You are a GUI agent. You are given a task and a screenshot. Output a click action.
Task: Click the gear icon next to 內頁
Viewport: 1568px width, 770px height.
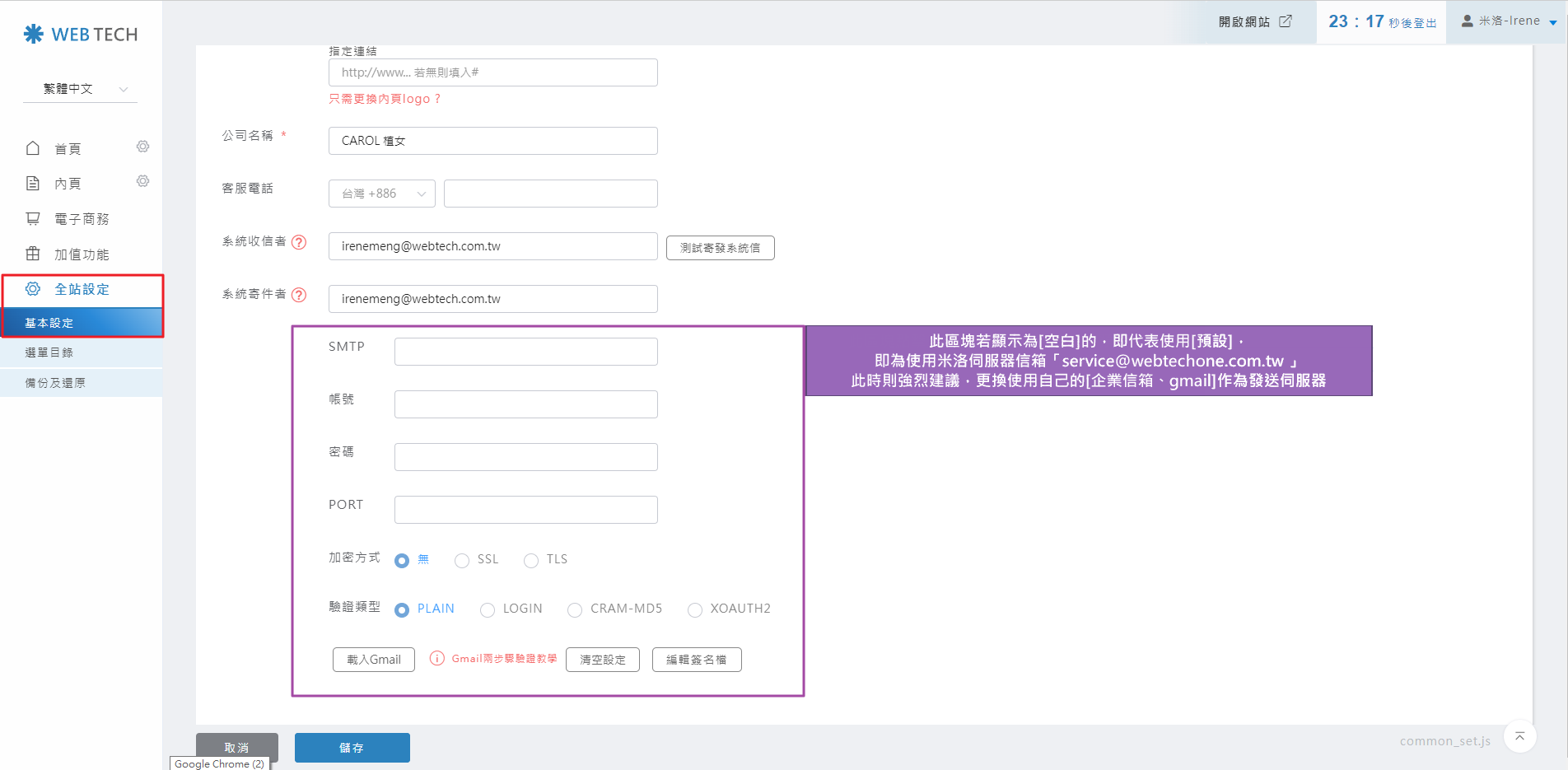(142, 181)
